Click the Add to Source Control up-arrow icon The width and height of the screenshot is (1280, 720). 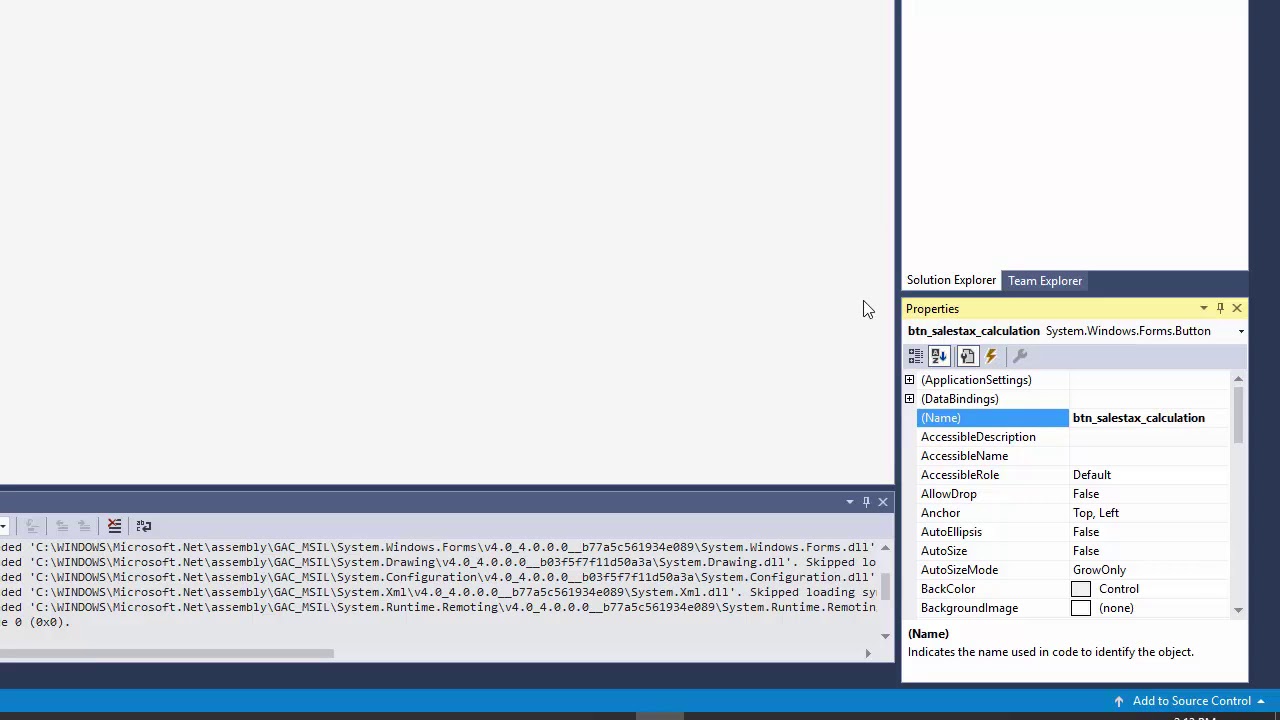[1119, 701]
